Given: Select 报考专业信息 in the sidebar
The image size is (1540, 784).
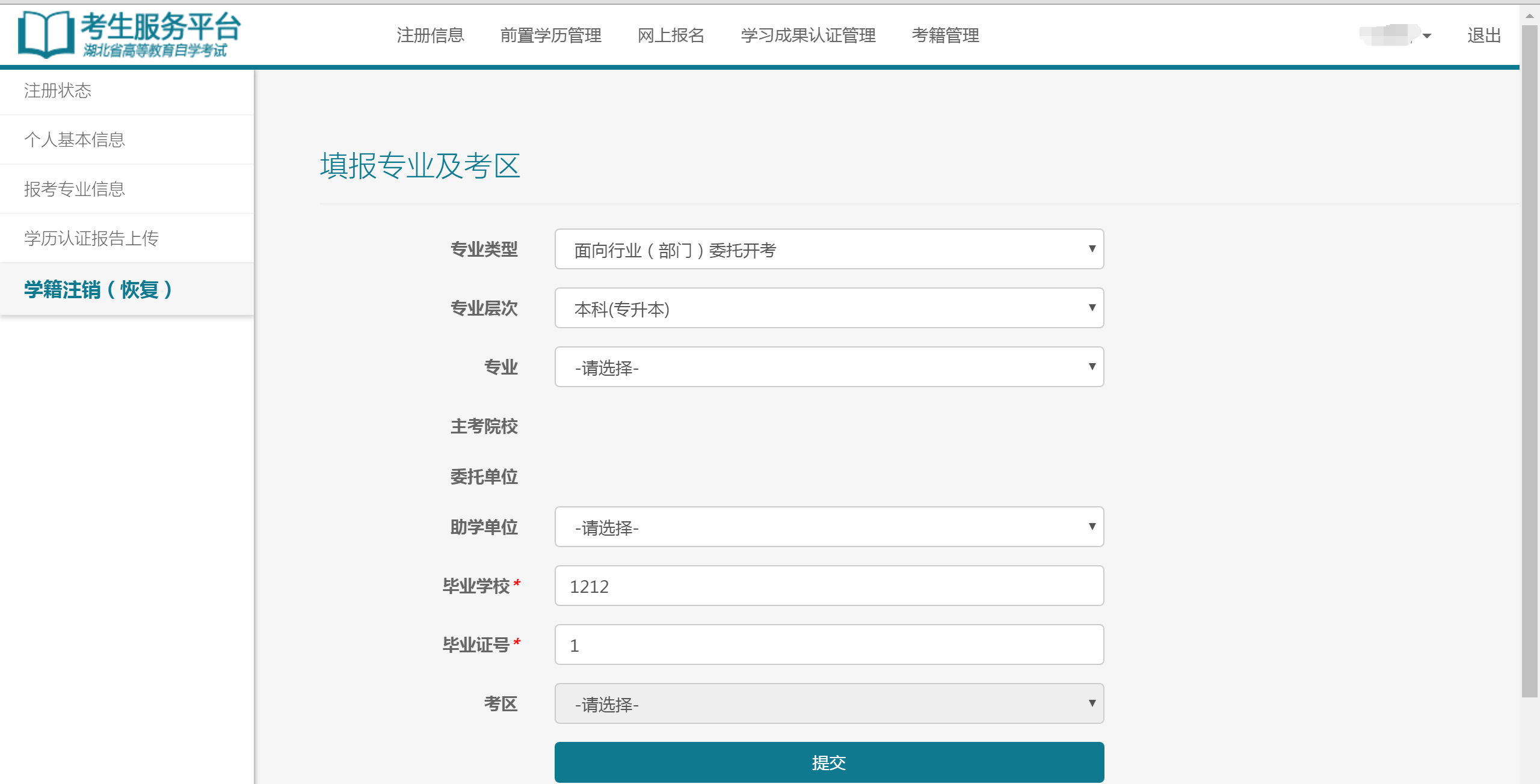Looking at the screenshot, I should coord(127,189).
